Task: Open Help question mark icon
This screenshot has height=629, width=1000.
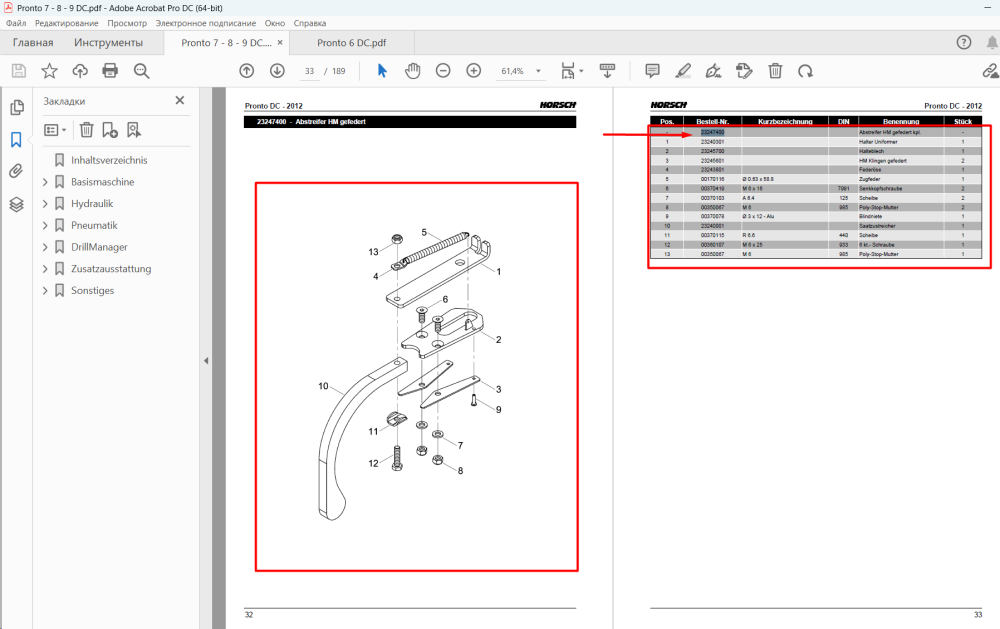Action: (x=964, y=43)
